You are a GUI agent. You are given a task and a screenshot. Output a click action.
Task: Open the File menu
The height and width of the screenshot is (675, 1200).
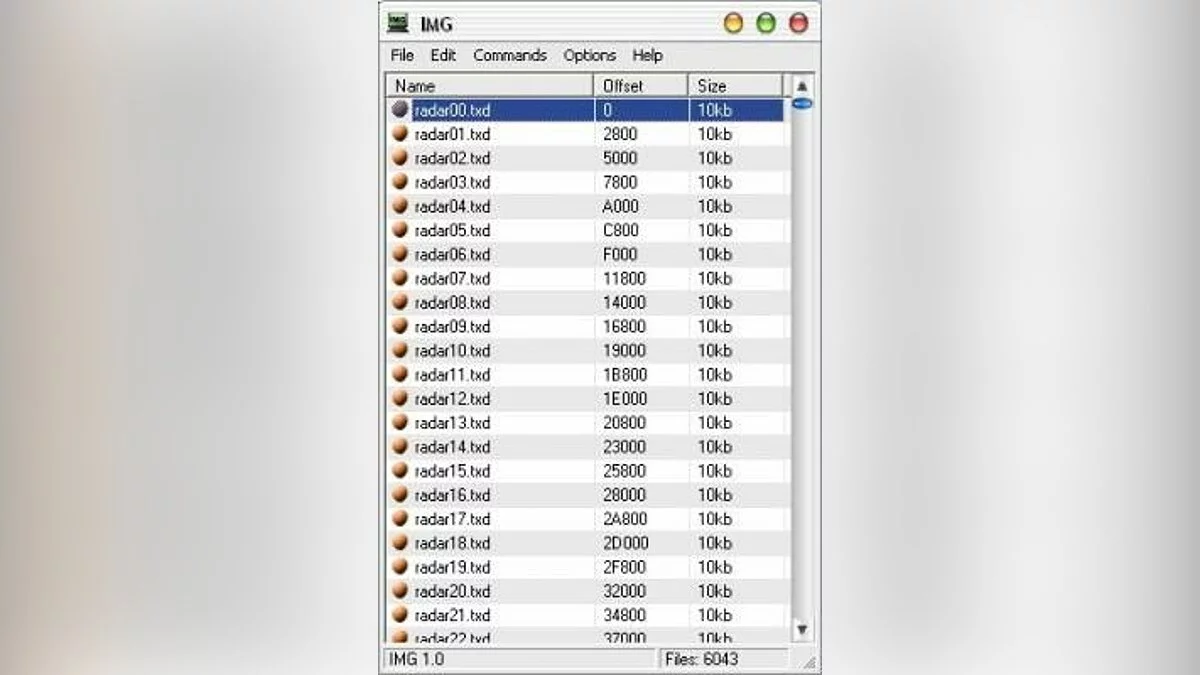point(402,55)
